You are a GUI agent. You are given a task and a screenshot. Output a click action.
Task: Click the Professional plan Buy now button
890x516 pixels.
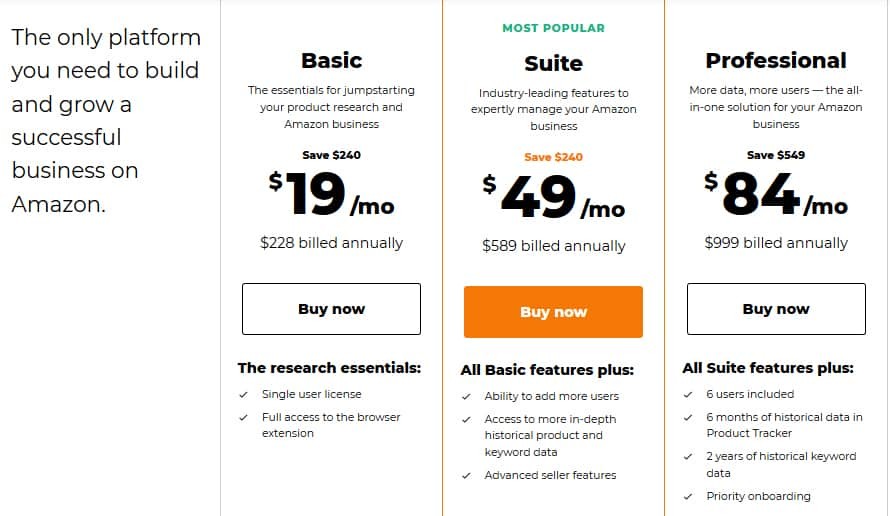tap(776, 309)
